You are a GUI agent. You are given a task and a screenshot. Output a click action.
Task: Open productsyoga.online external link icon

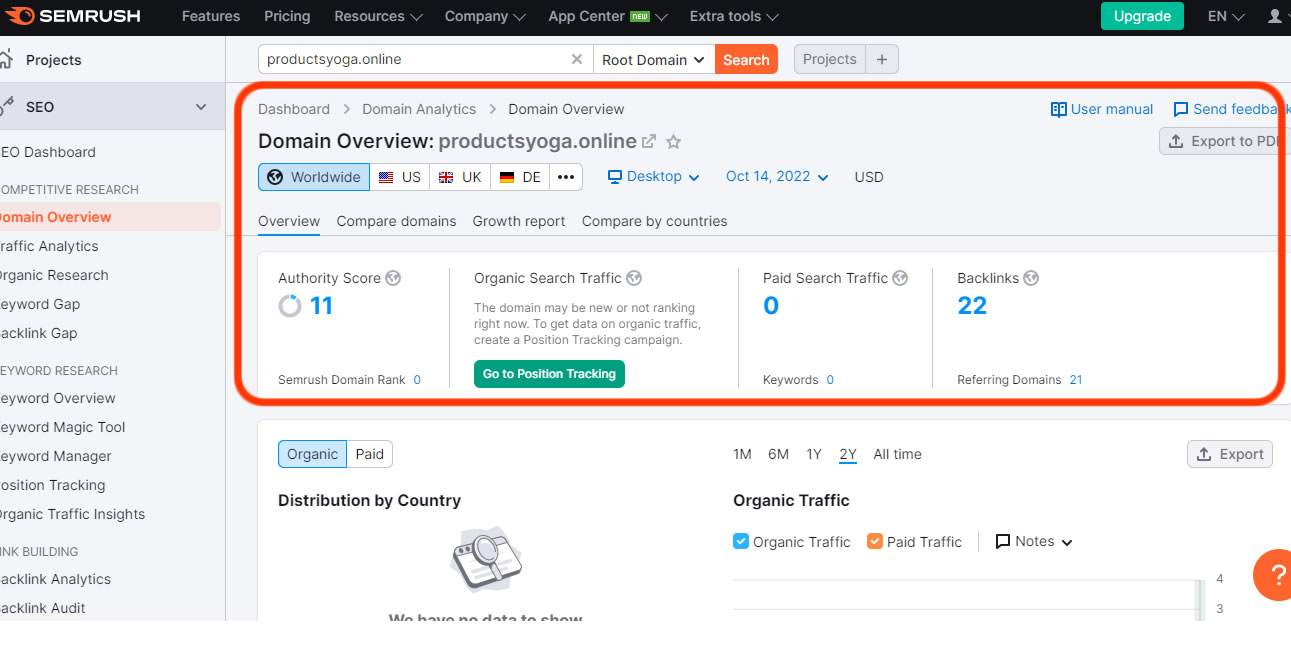point(649,141)
